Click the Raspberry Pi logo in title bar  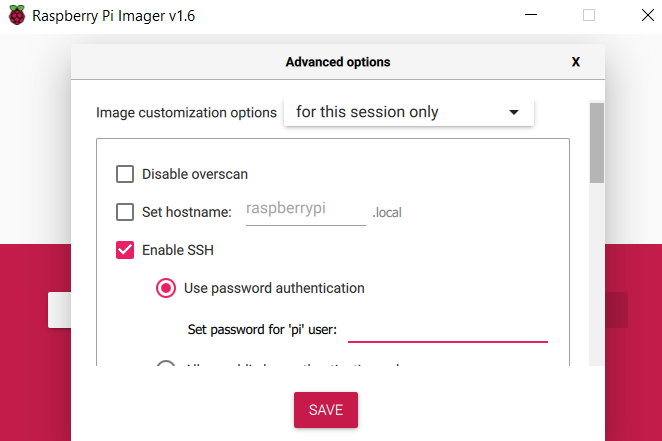pos(16,16)
